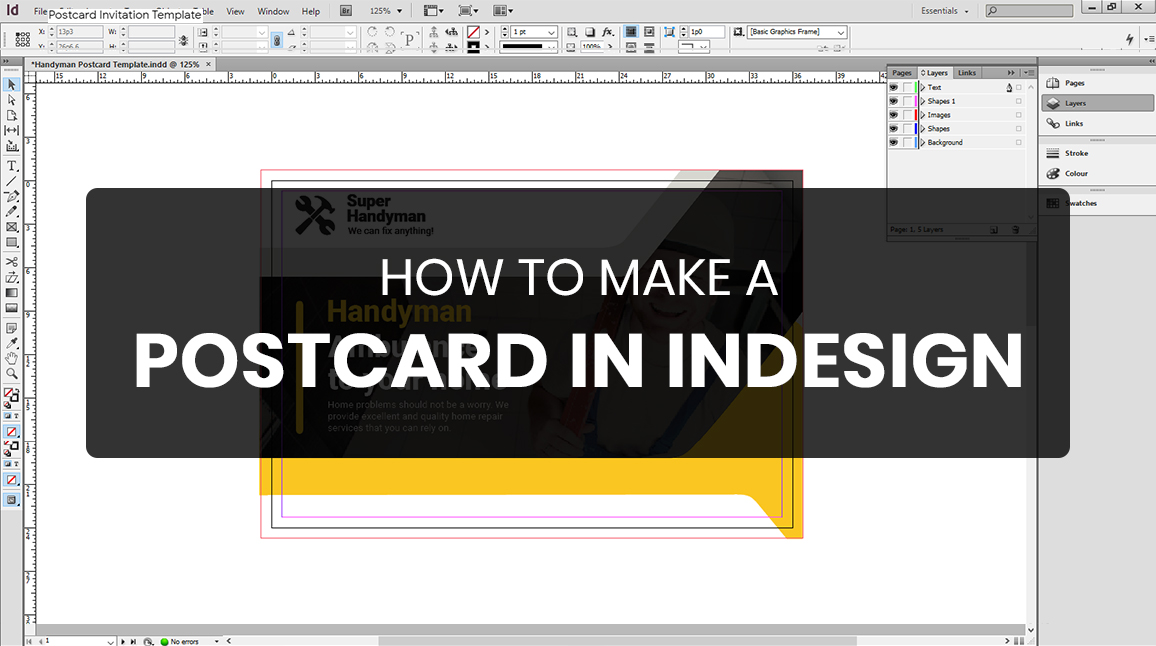Select the Selection tool in the toolbar
This screenshot has width=1156, height=646.
point(11,83)
